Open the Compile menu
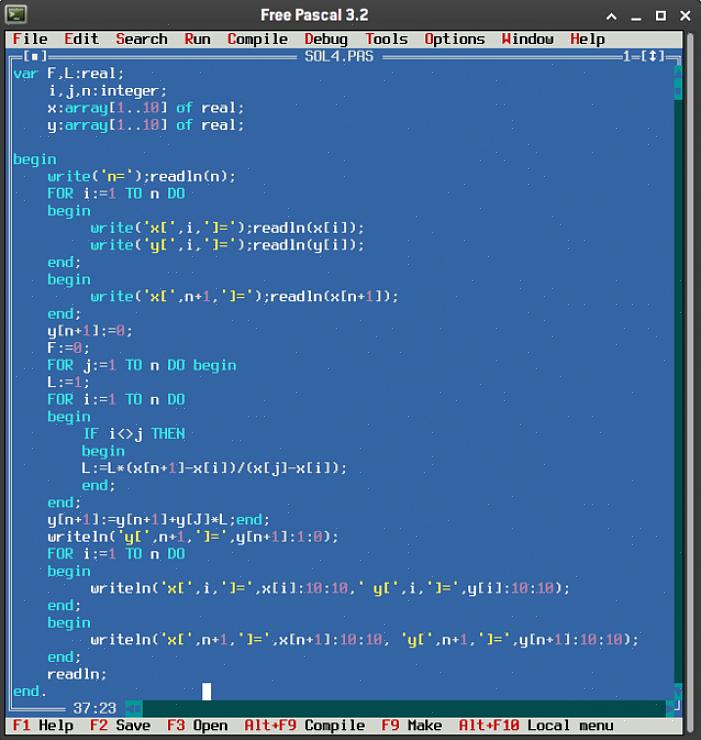The width and height of the screenshot is (701, 740). 257,39
